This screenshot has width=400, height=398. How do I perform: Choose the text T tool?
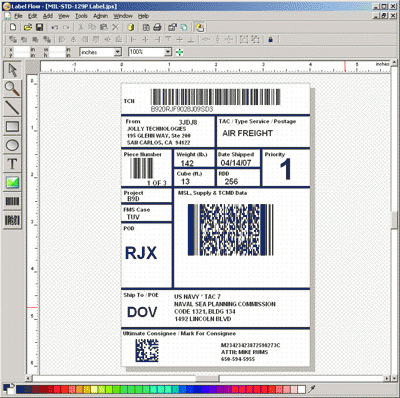point(12,164)
